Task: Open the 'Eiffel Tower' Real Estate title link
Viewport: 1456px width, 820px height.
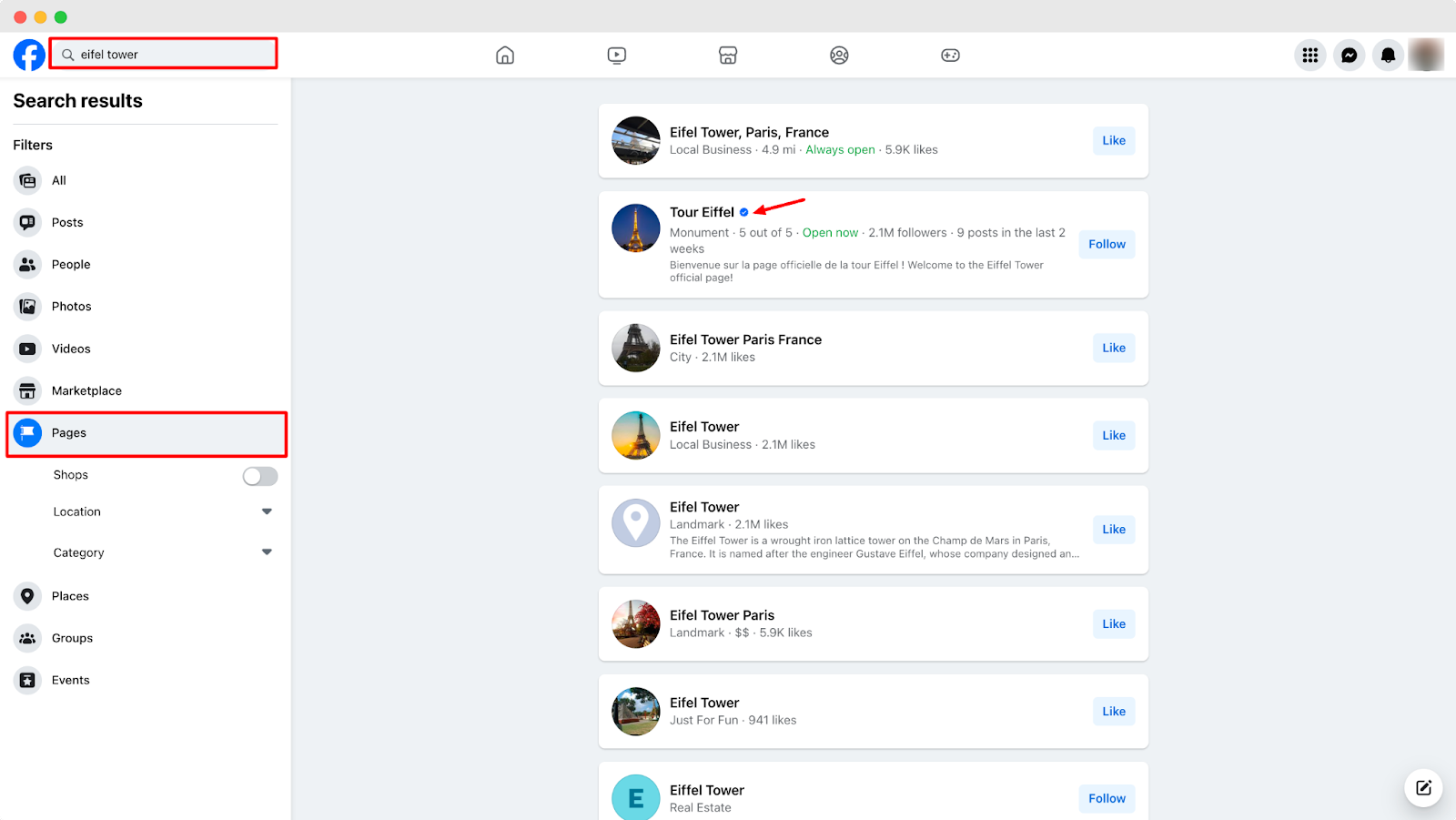Action: pos(707,790)
